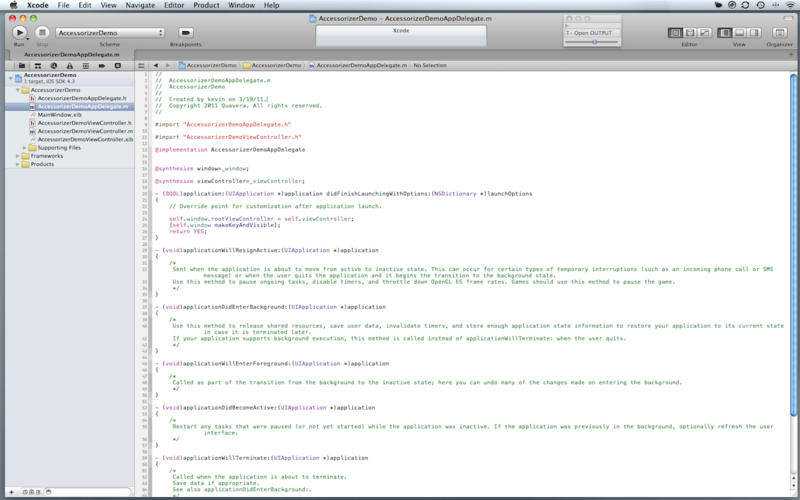
Task: Click the Stop button in the toolbar
Action: pos(42,32)
